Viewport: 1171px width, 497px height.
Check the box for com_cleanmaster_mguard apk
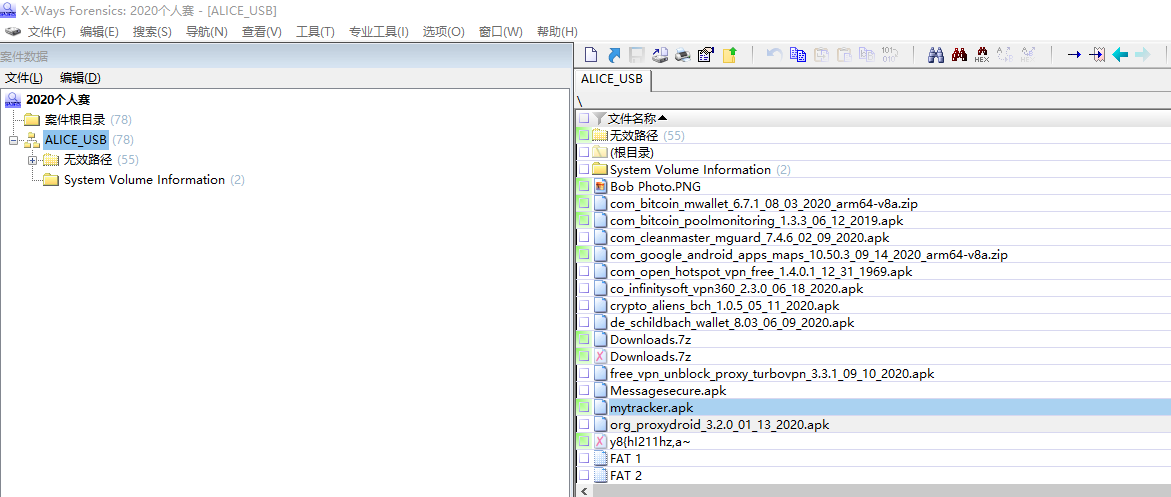(x=584, y=238)
